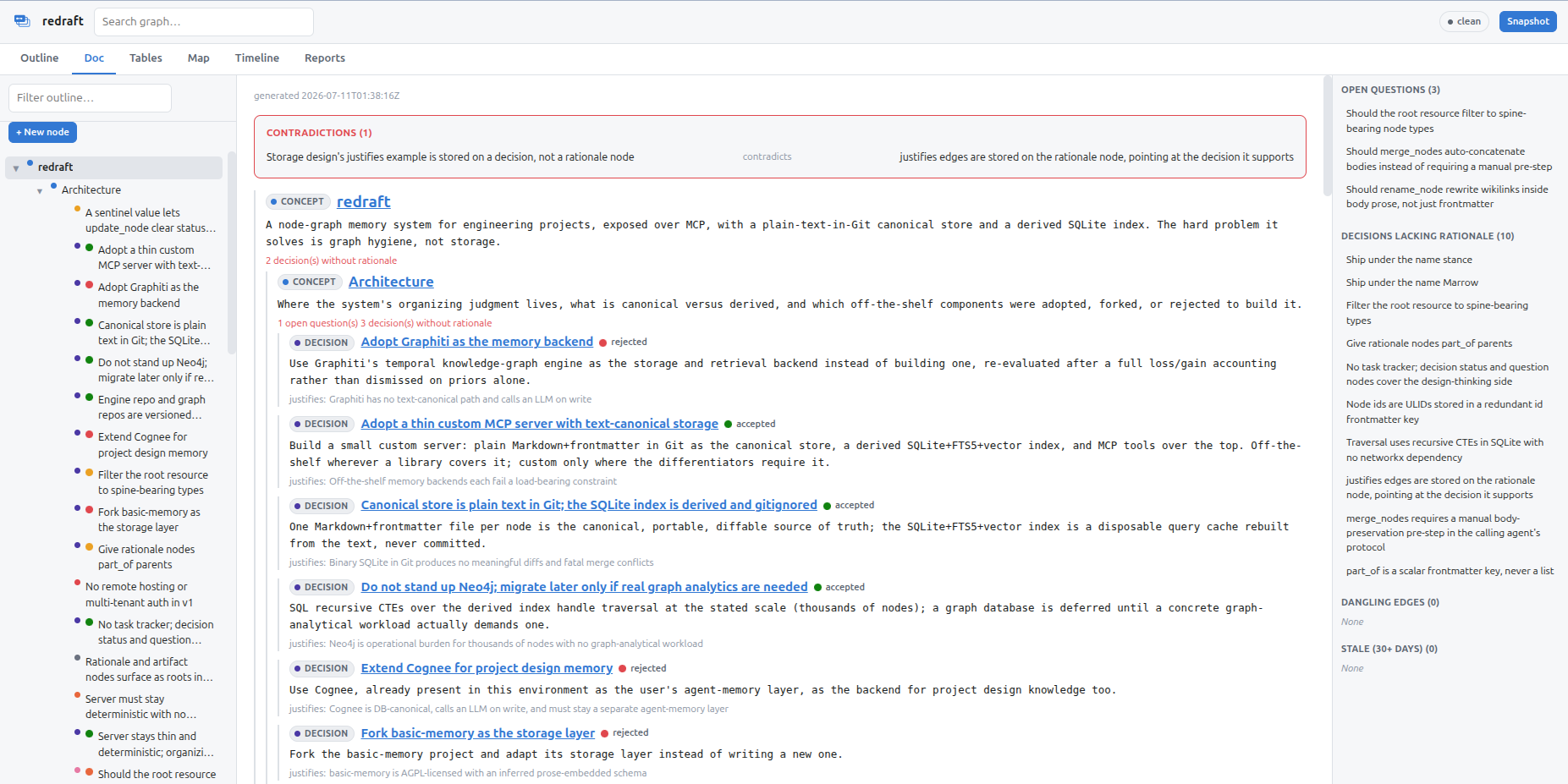The width and height of the screenshot is (1568, 784).
Task: Open Canonical store is plain text link
Action: click(x=589, y=505)
